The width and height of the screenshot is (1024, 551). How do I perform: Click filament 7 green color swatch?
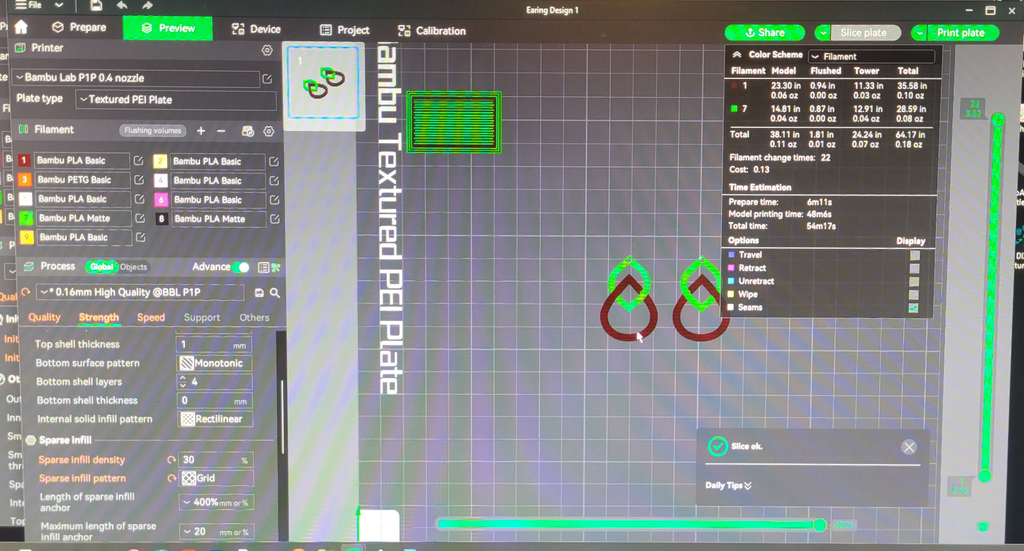point(25,218)
